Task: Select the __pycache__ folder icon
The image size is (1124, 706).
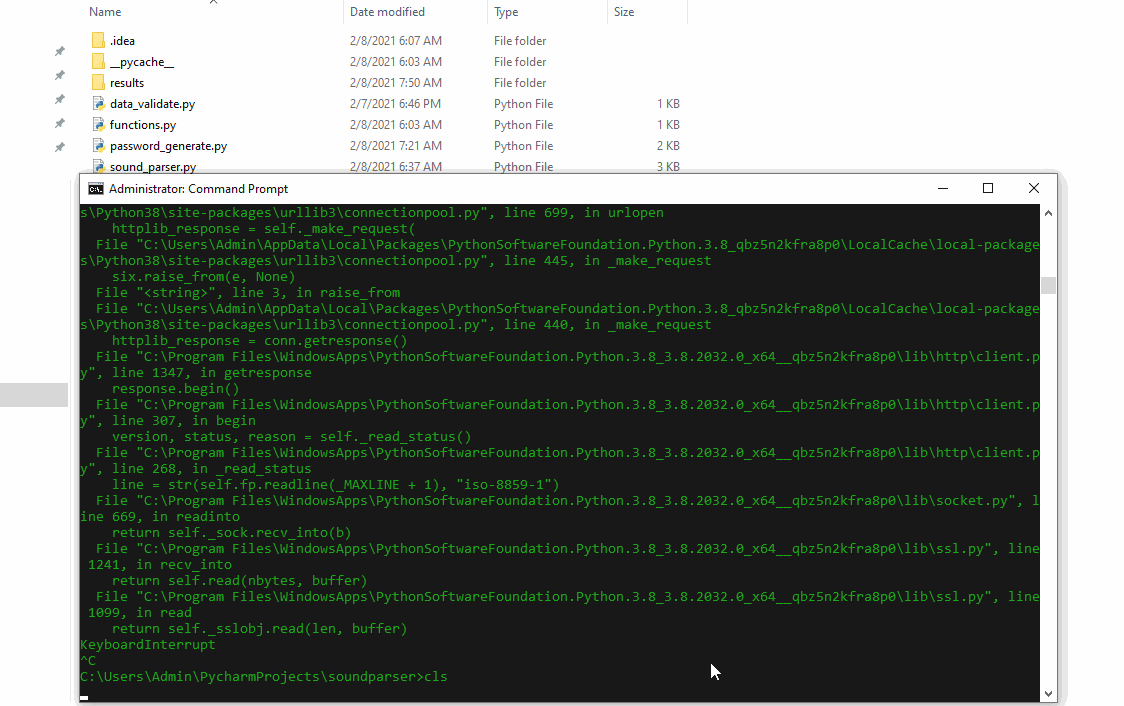Action: click(98, 61)
